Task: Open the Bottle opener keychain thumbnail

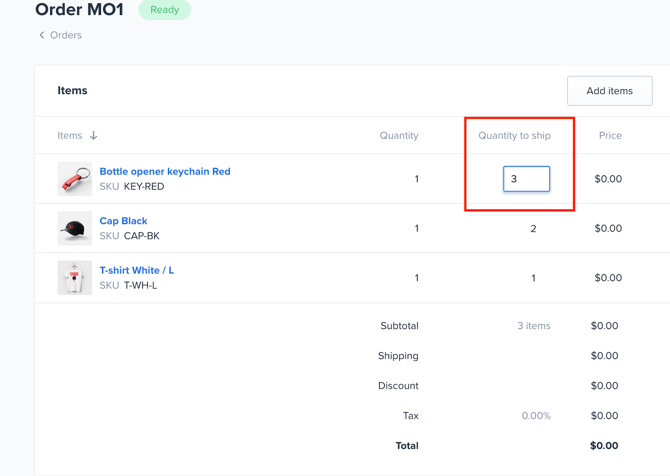Action: click(75, 179)
